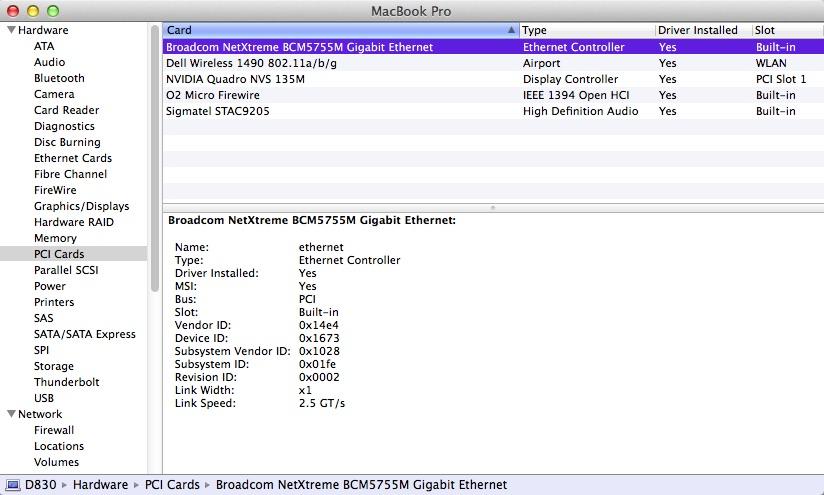
Task: Select Fibre Channel in the sidebar
Action: [x=70, y=174]
